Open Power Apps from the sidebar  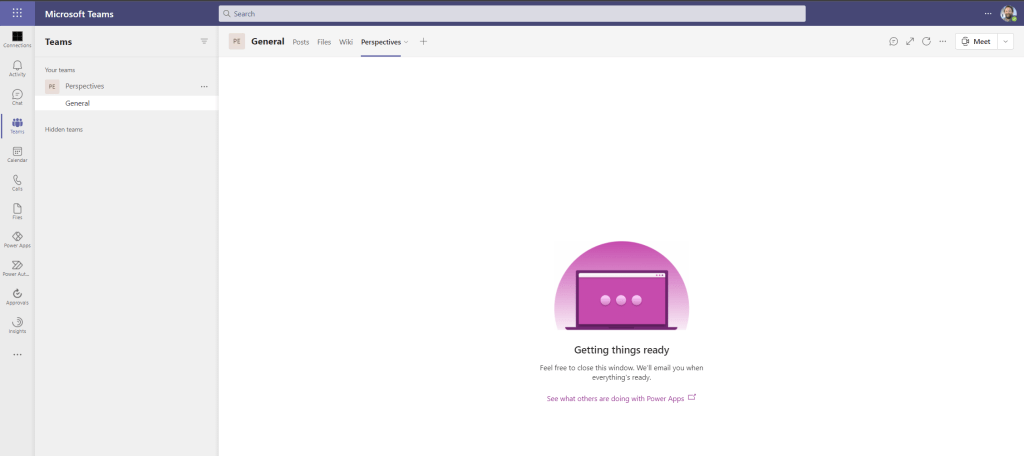[17, 239]
